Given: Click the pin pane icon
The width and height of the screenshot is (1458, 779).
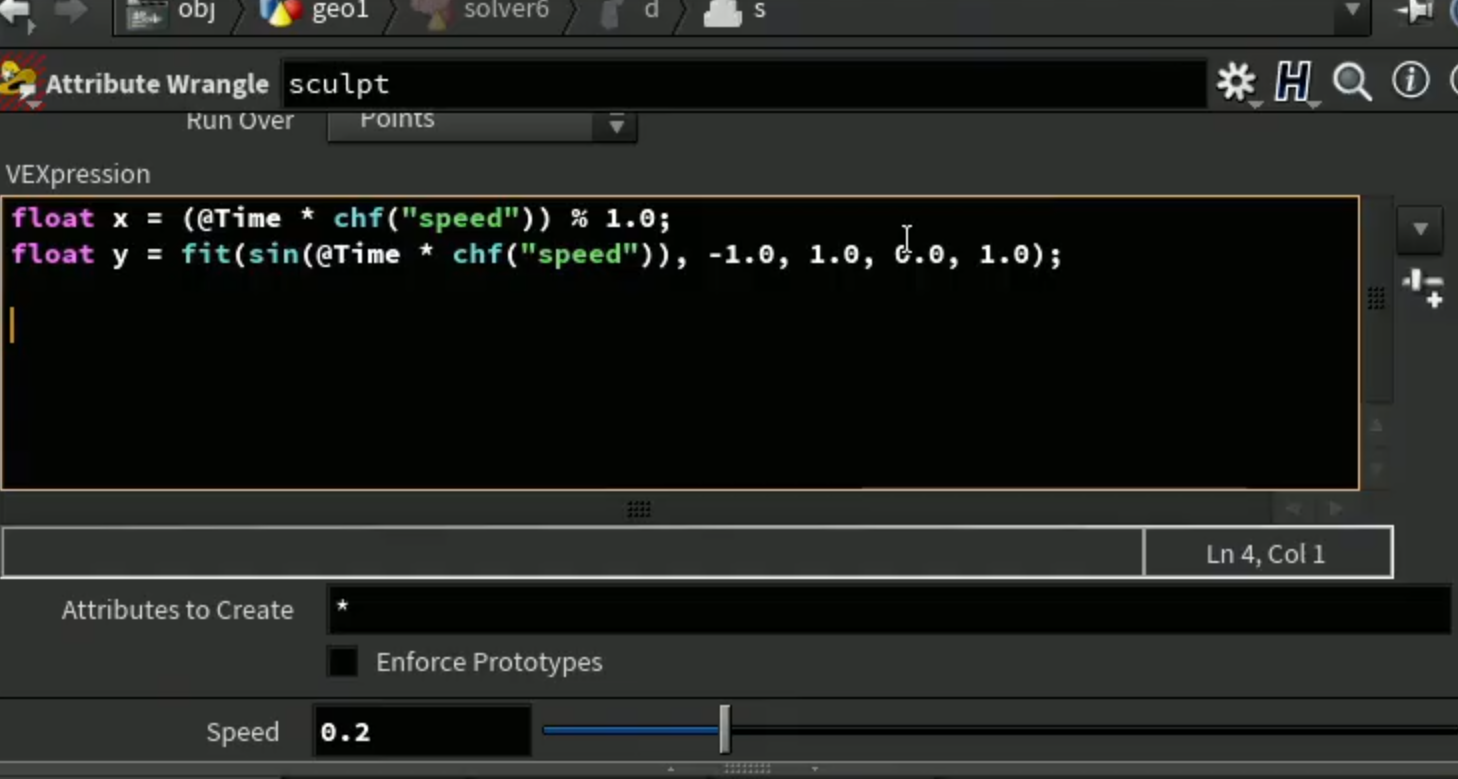Looking at the screenshot, I should click(x=1415, y=11).
